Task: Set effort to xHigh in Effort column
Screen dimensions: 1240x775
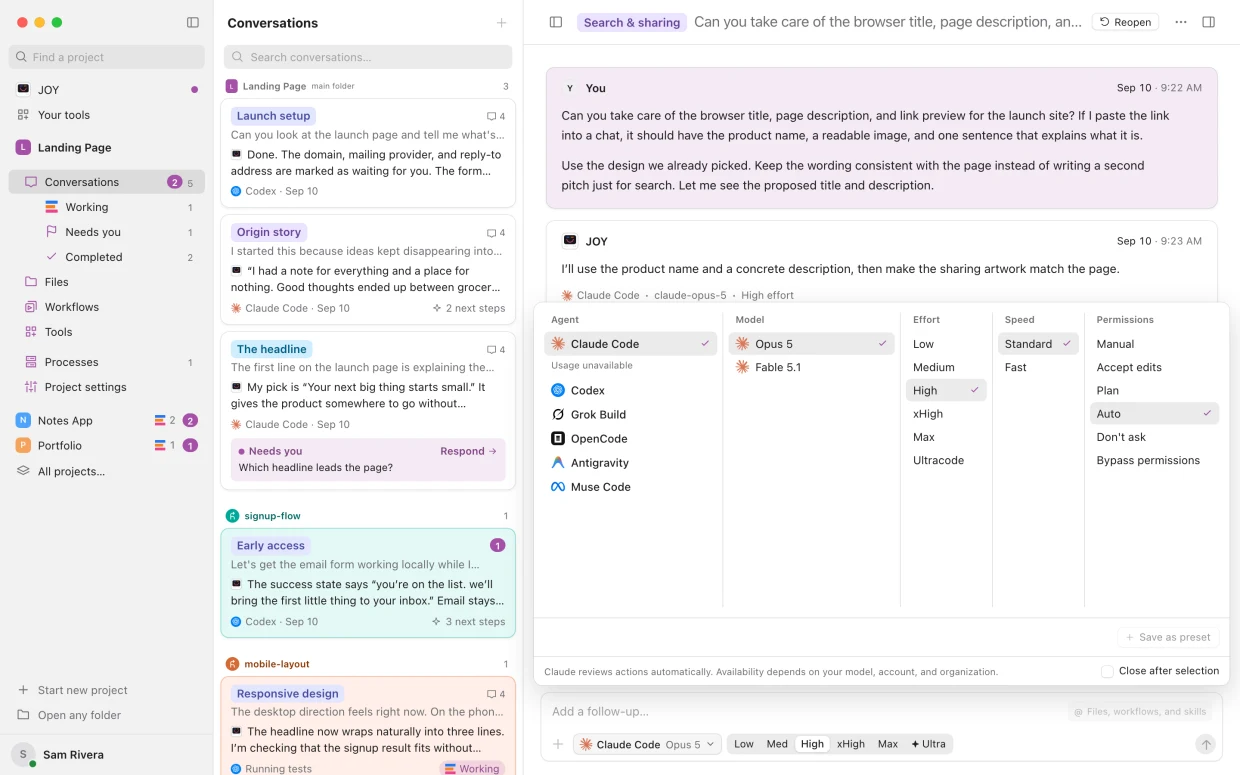Action: (946, 414)
